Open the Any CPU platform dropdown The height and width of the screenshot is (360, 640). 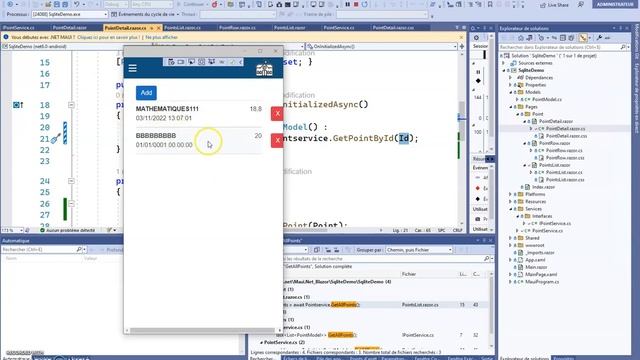click(x=151, y=4)
